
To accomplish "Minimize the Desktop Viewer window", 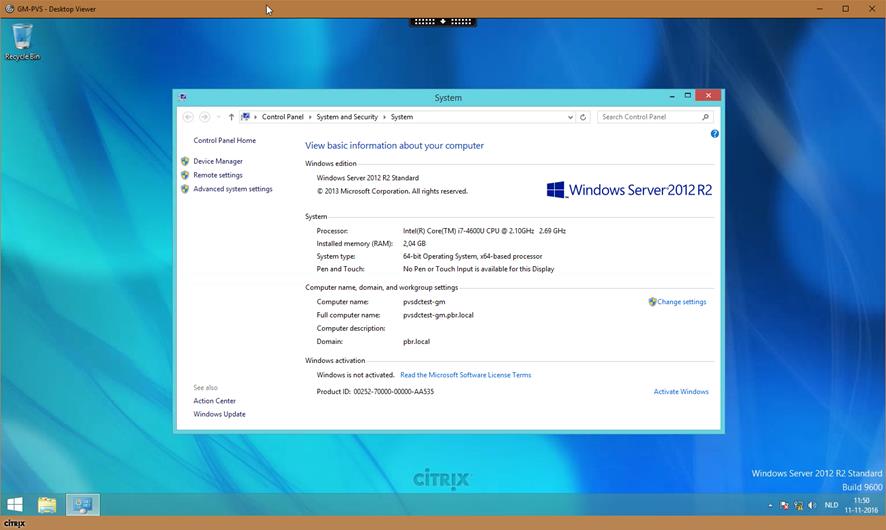I will tap(819, 8).
